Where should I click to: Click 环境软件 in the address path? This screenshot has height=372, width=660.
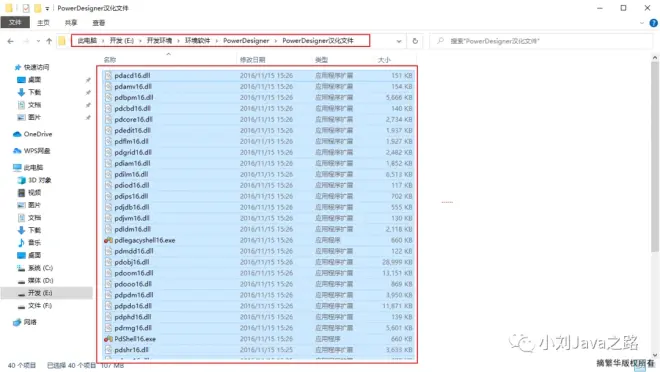point(197,40)
